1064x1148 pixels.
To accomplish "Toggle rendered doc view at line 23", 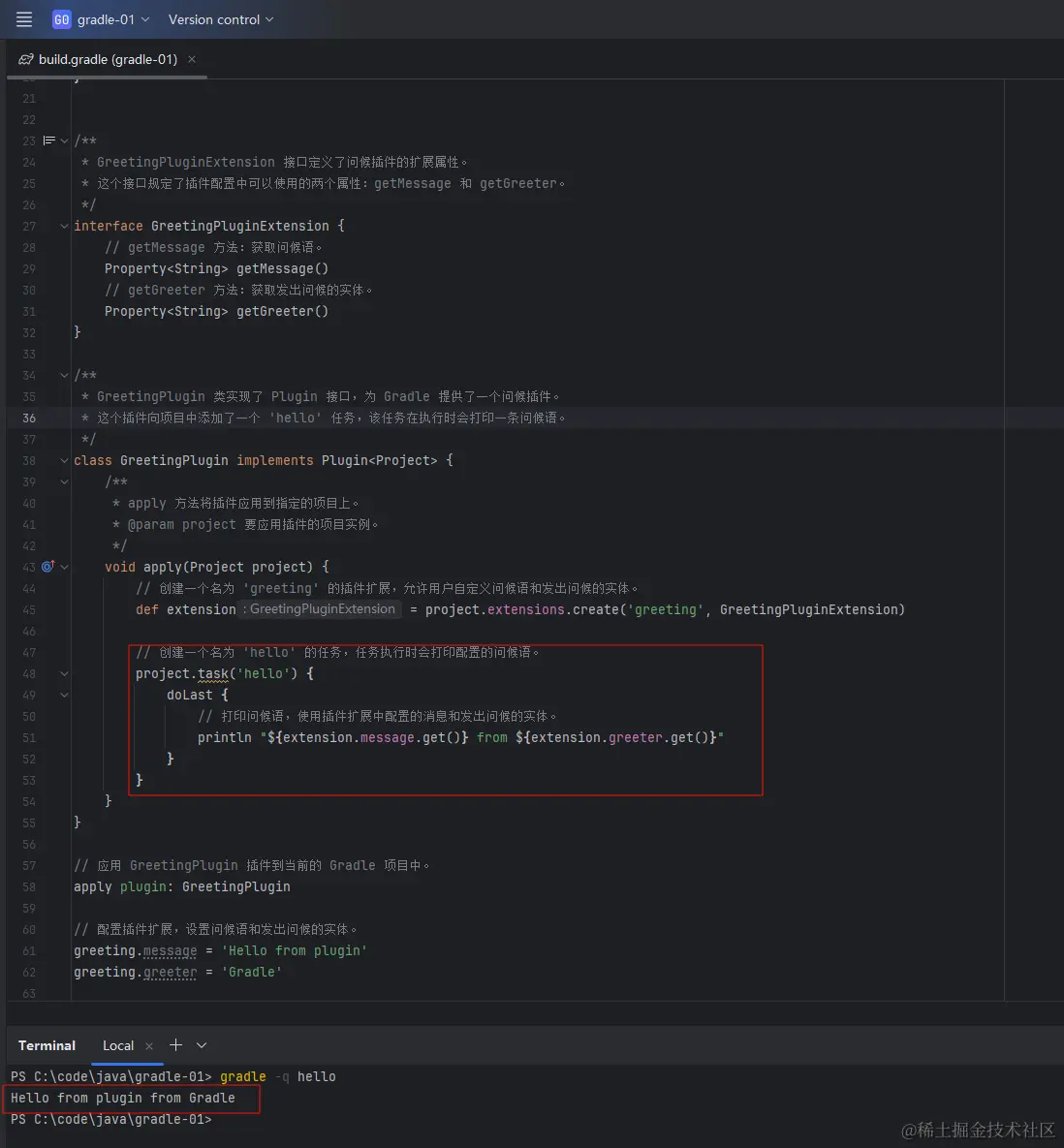I will [49, 140].
